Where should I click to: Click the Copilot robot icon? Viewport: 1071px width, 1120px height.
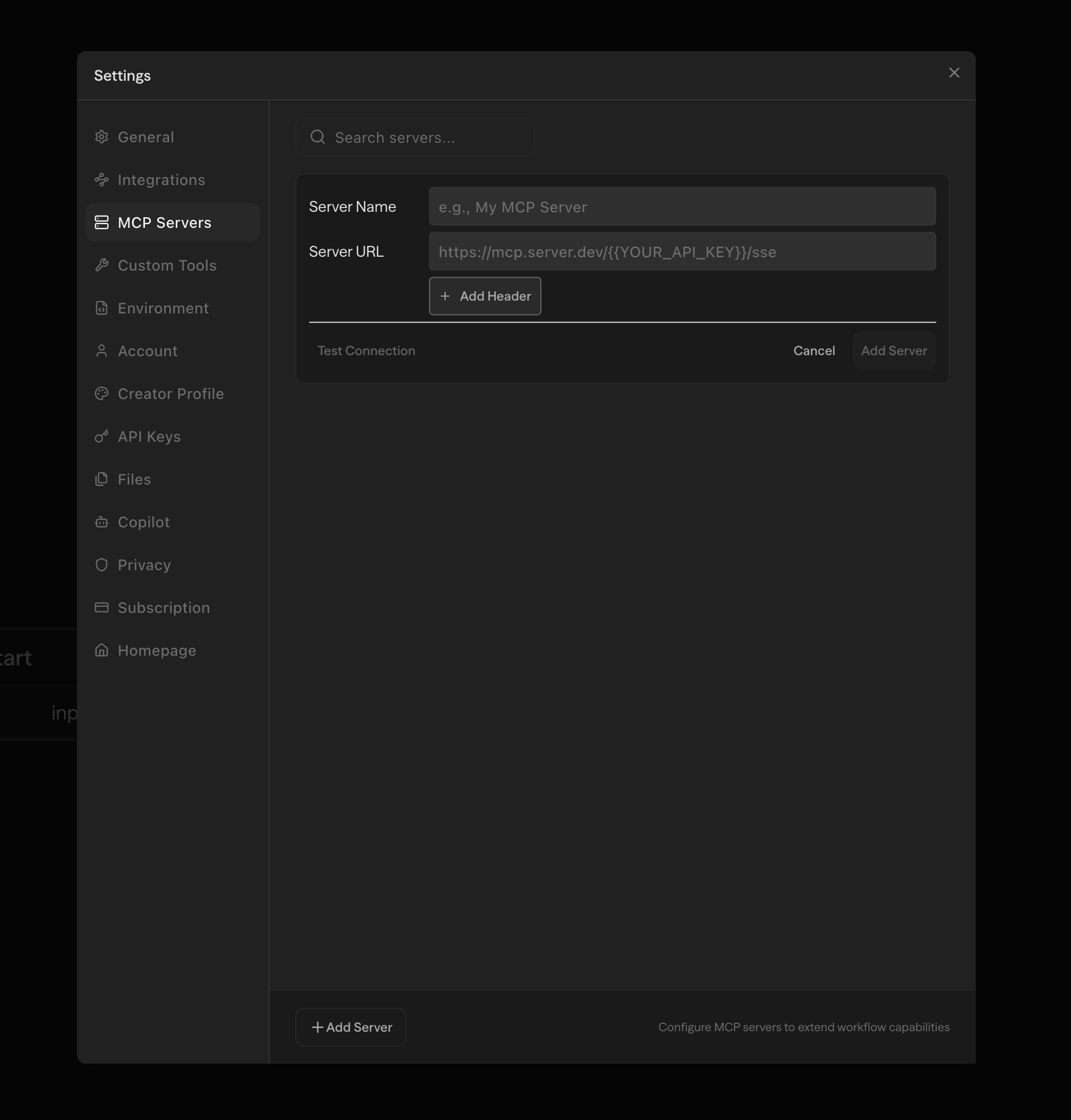tap(102, 523)
